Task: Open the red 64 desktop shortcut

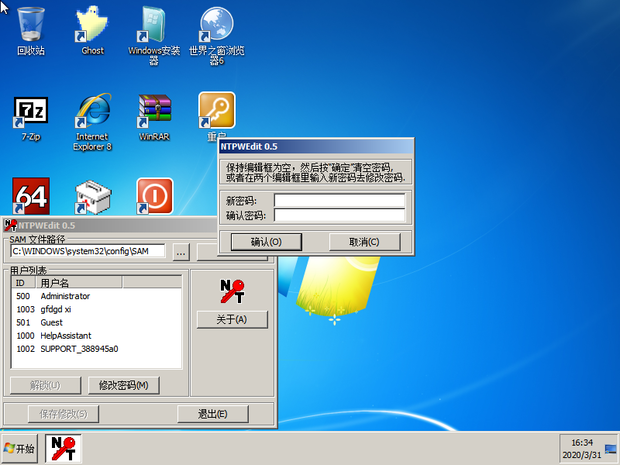Action: tap(31, 196)
